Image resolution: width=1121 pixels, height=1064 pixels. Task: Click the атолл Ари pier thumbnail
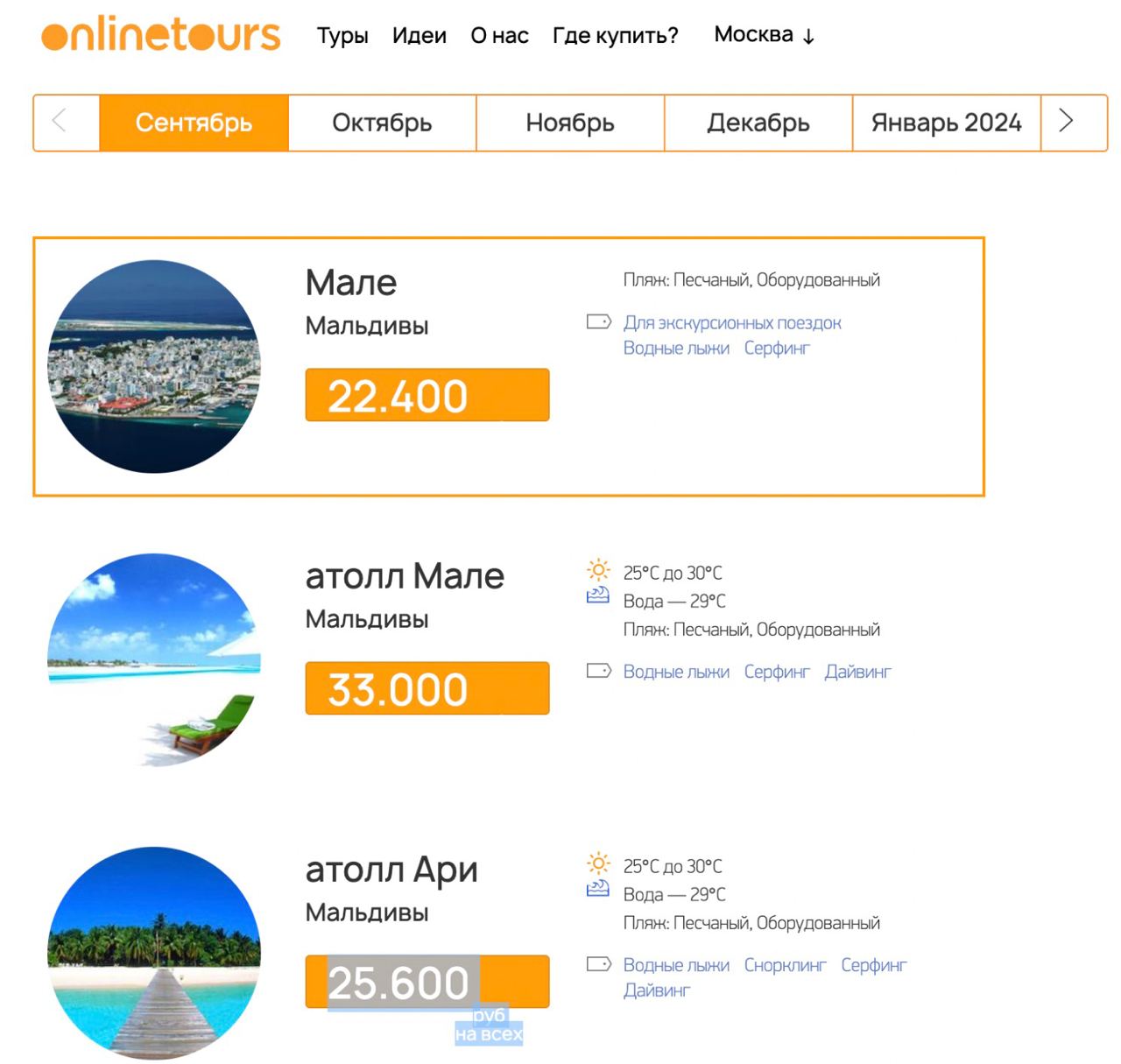[x=154, y=953]
